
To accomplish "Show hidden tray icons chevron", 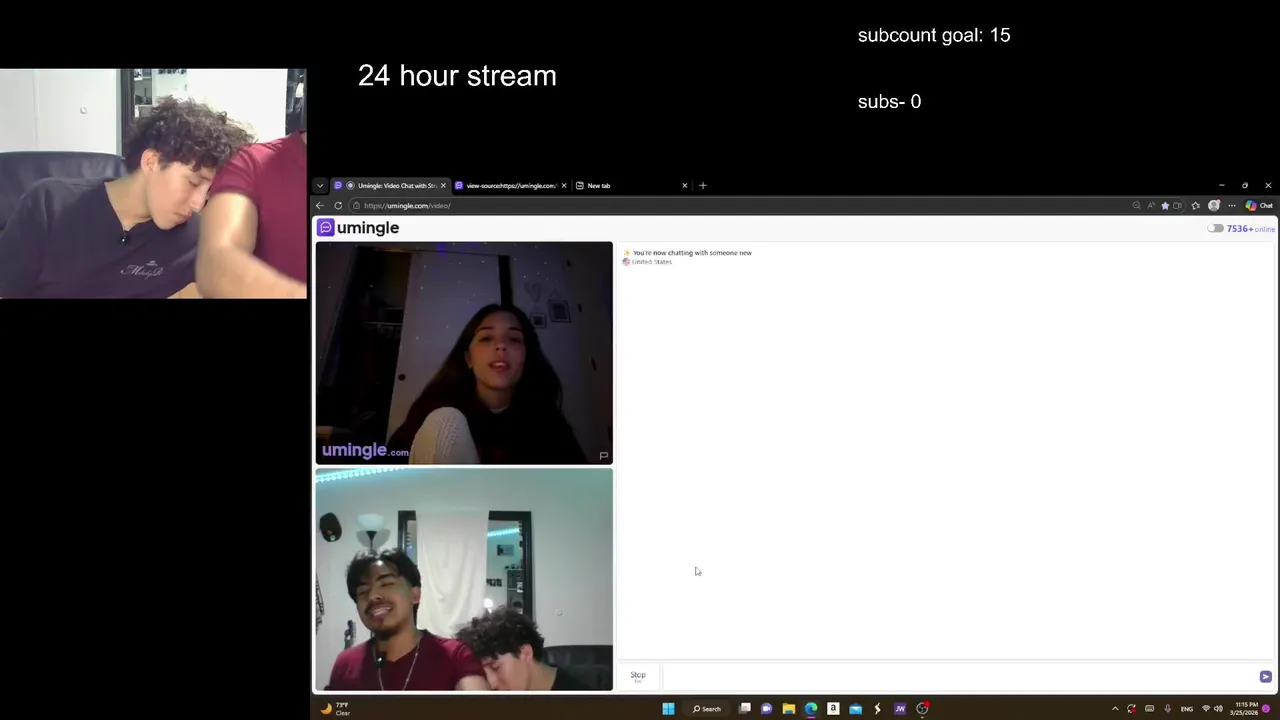I will coord(1115,709).
